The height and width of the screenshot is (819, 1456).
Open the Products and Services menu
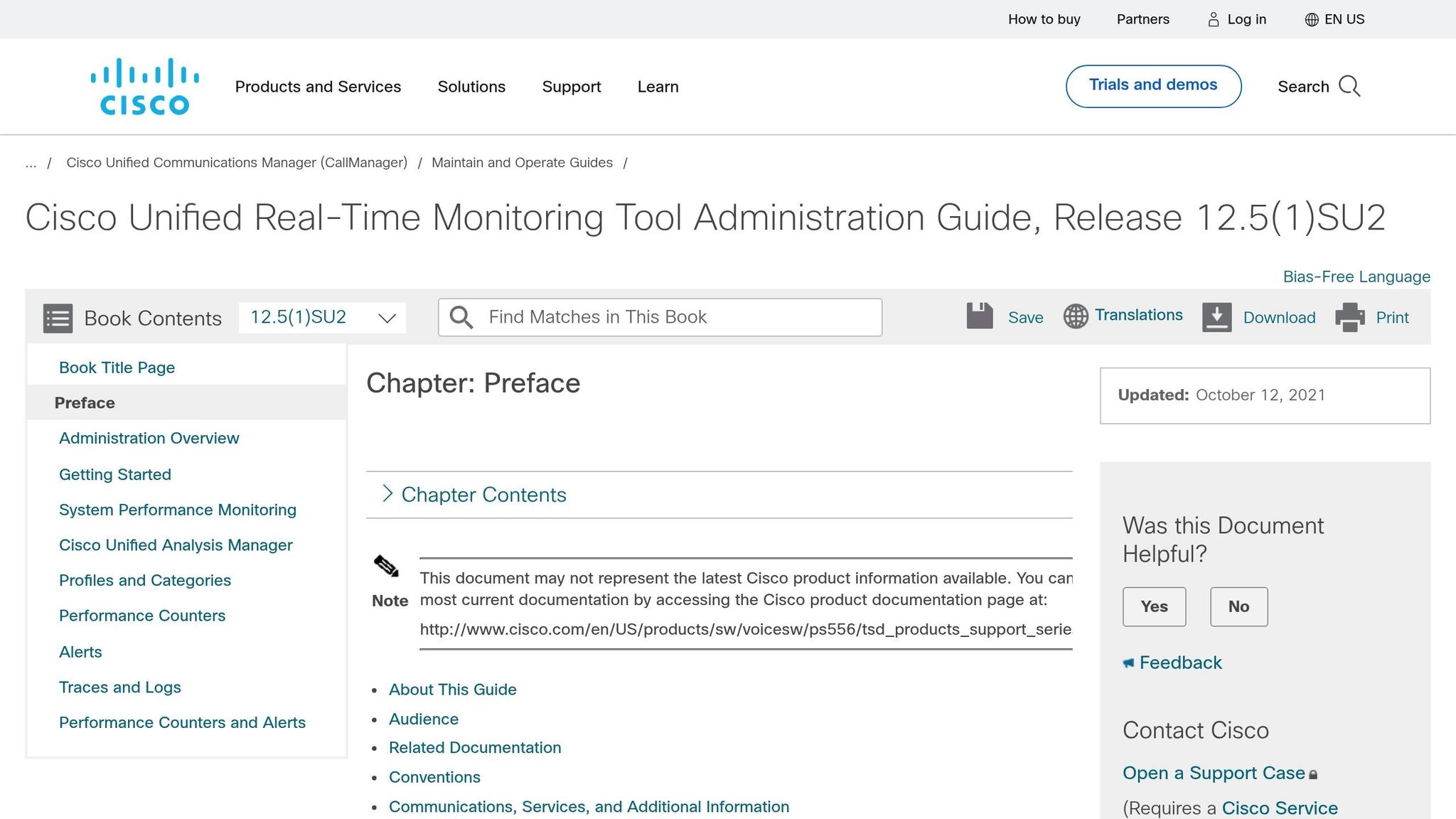(x=318, y=86)
